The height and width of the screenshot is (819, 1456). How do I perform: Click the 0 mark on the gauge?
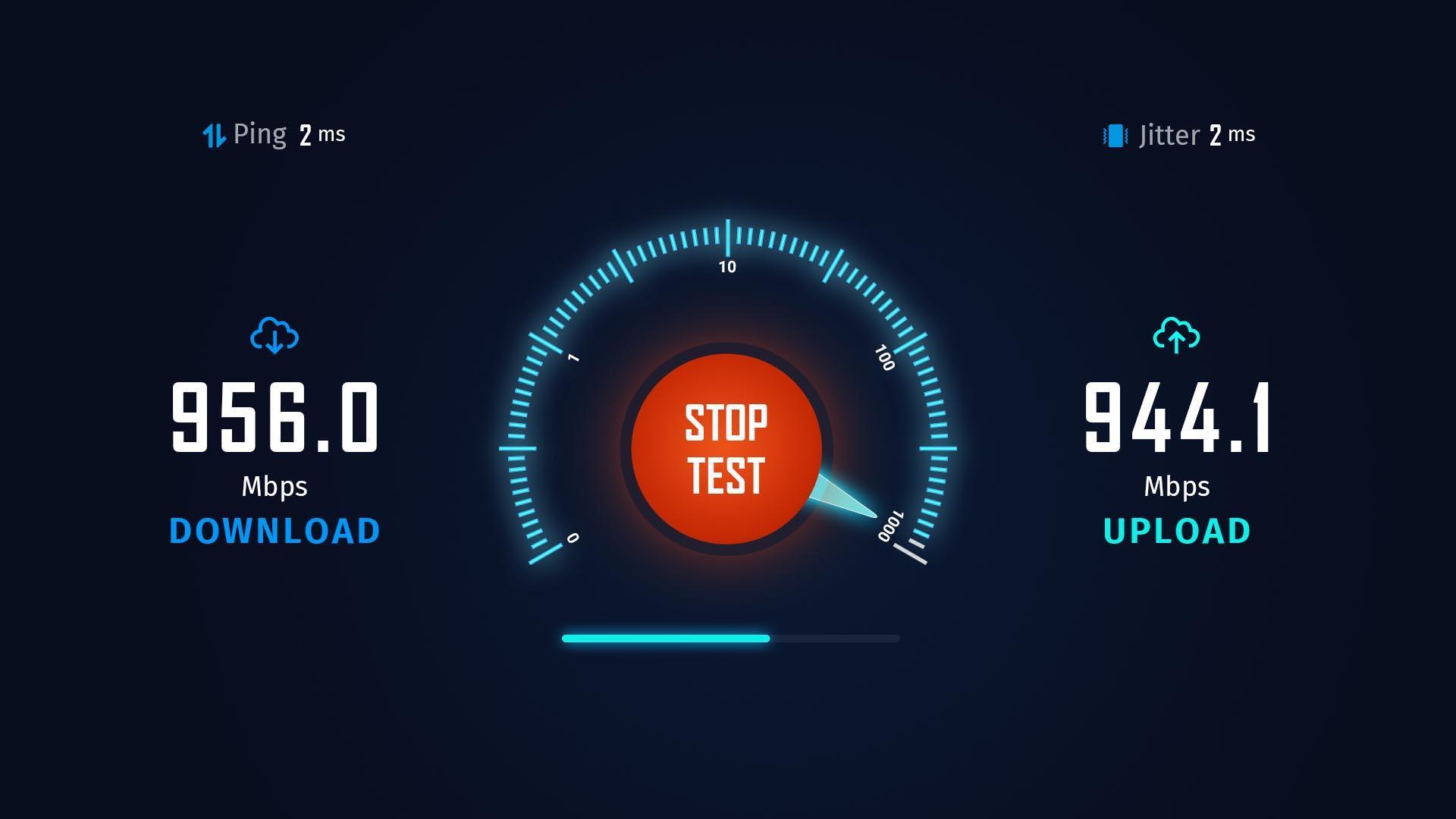tap(573, 538)
